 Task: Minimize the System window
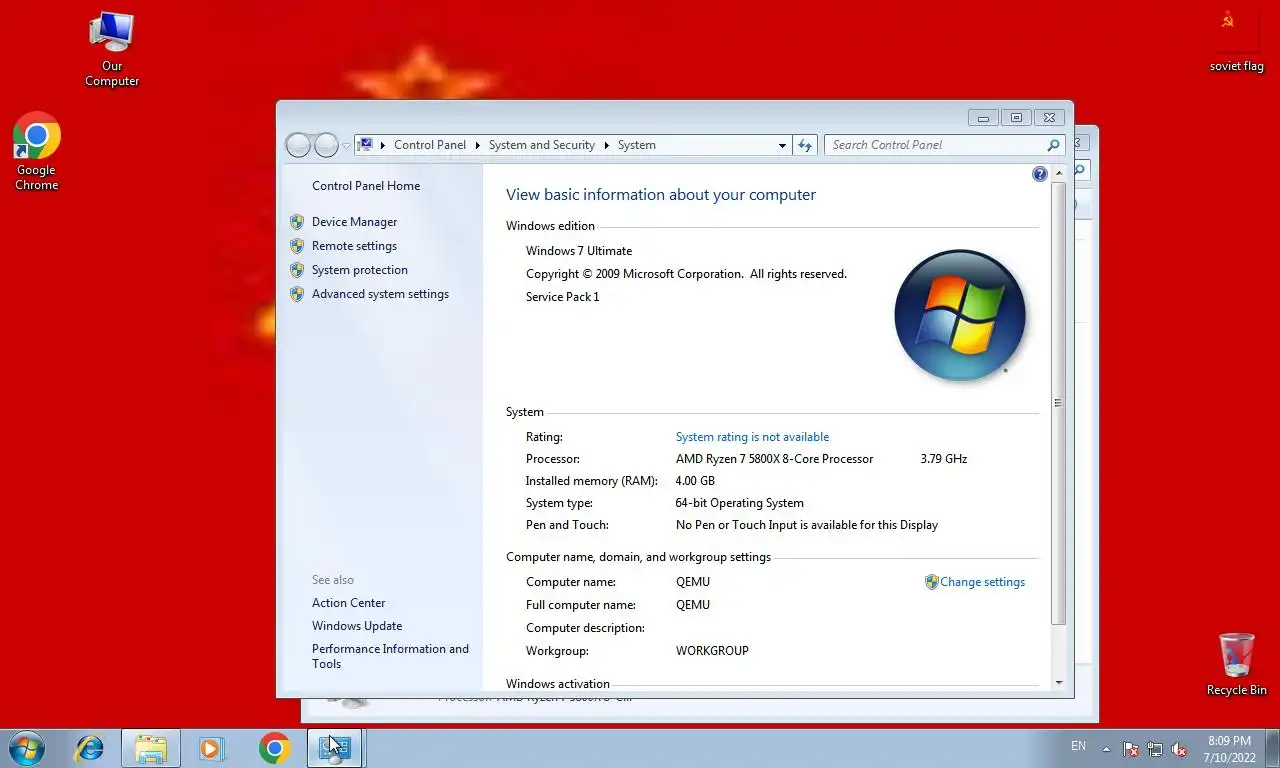tap(983, 118)
